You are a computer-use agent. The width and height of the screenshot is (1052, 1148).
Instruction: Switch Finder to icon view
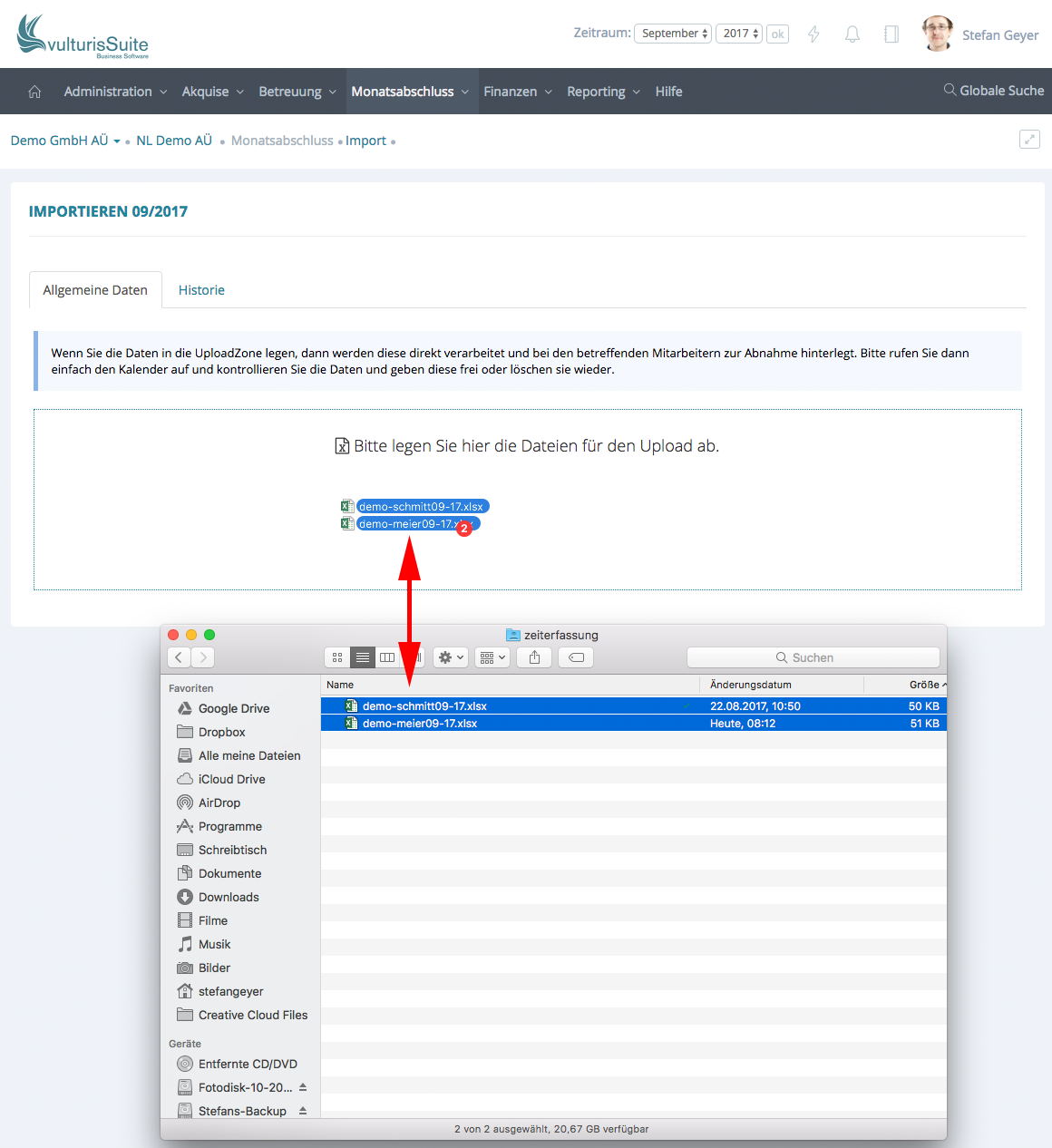[337, 657]
